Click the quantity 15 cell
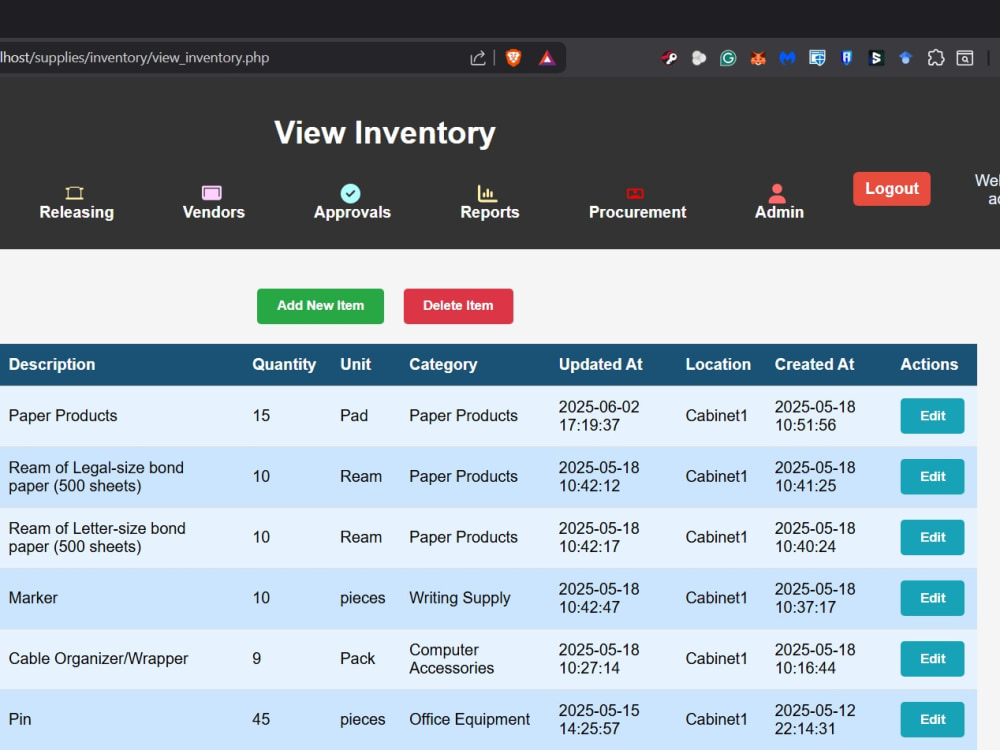The height and width of the screenshot is (750, 1000). pyautogui.click(x=261, y=416)
